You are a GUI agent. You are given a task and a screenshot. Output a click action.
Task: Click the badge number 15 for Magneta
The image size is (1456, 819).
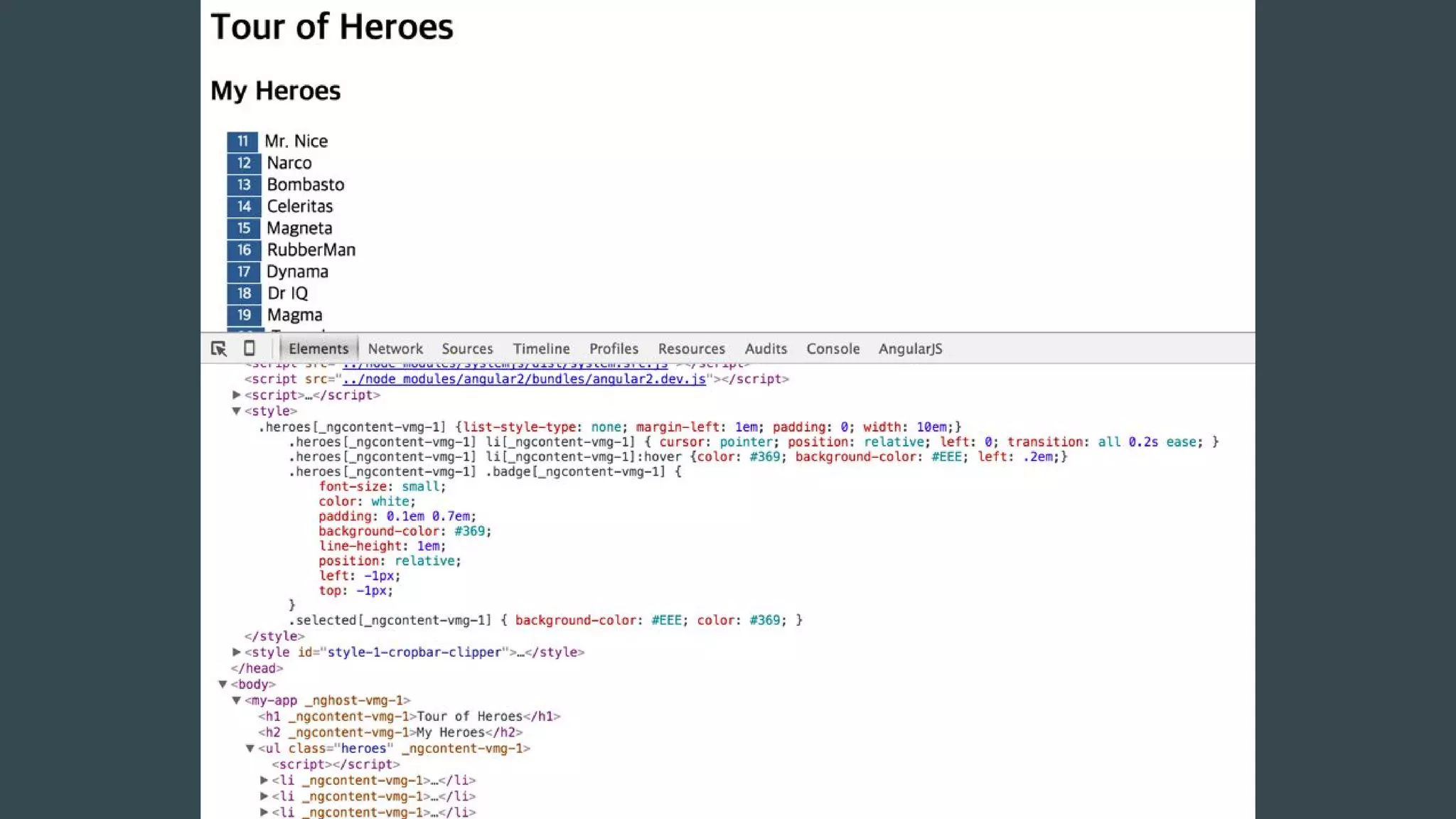(244, 228)
